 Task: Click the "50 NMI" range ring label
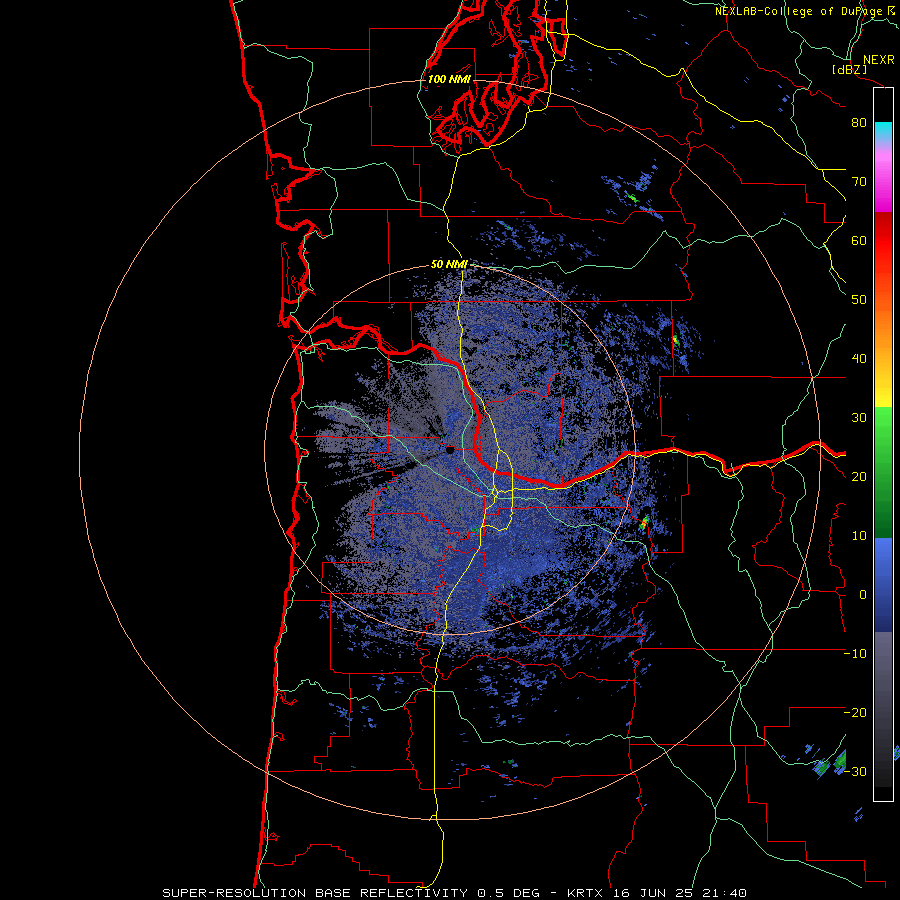click(449, 265)
